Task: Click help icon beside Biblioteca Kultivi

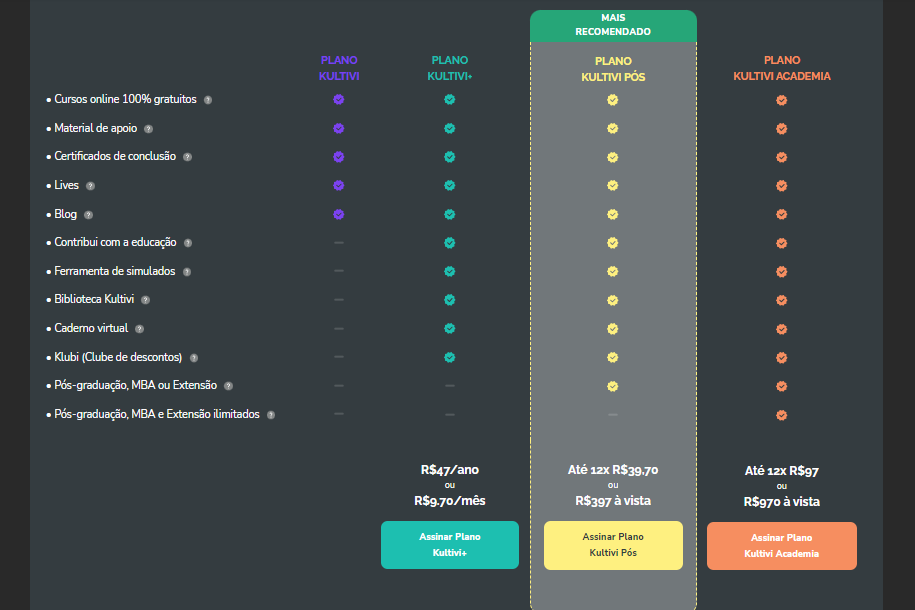Action: tap(145, 300)
